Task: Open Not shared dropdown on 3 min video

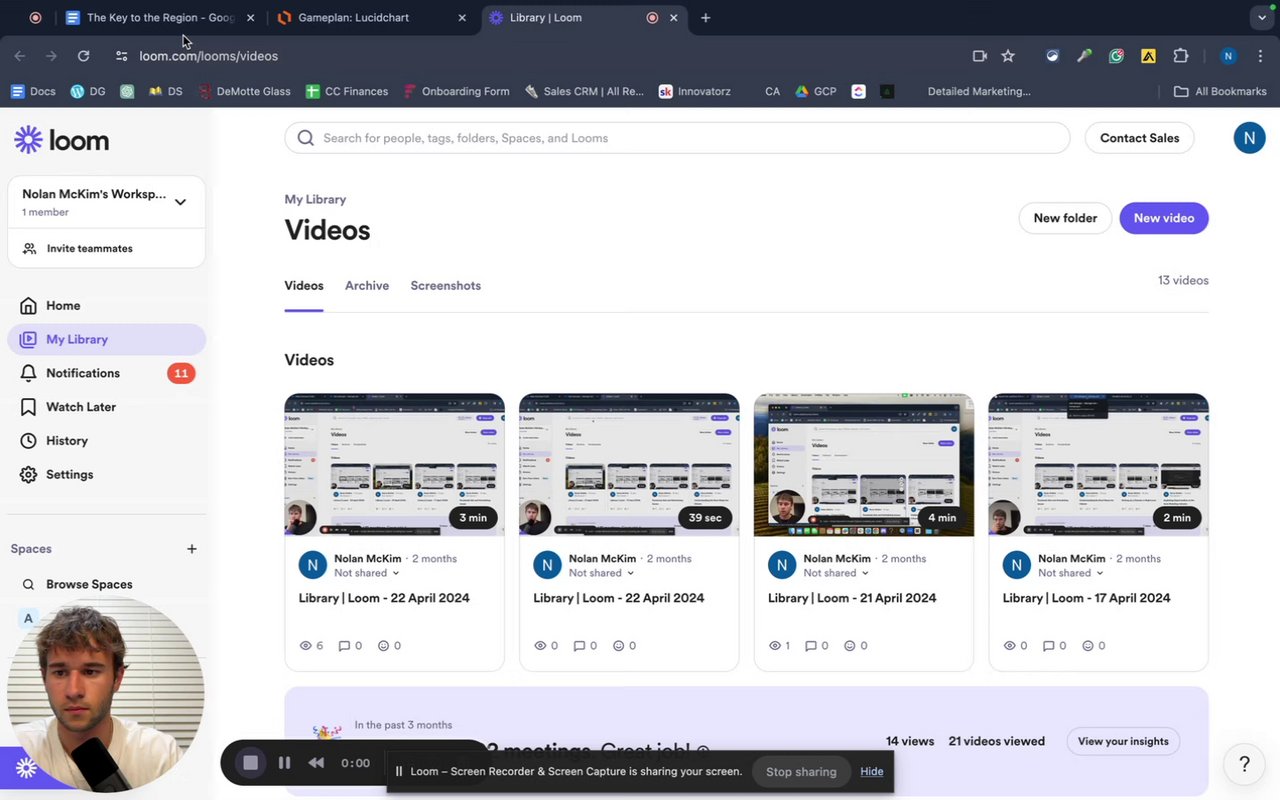Action: [367, 573]
